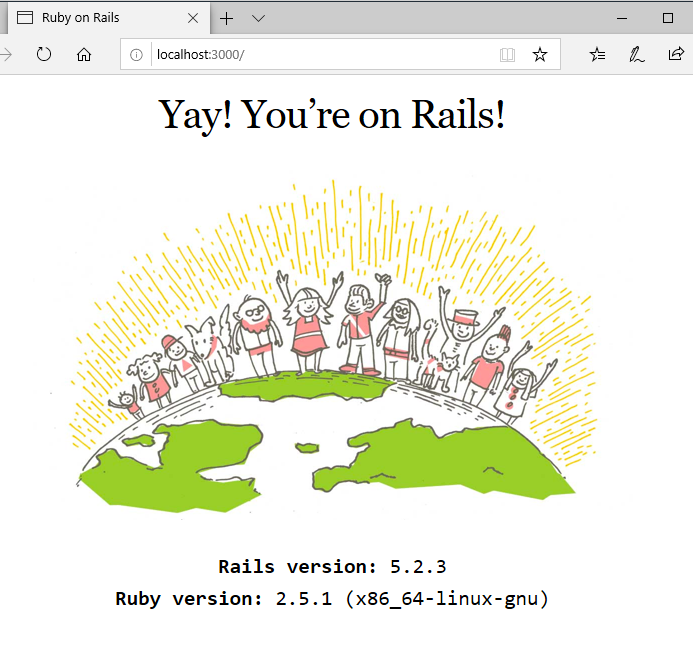This screenshot has height=651, width=693.
Task: Close the Ruby on Rails tab
Action: coord(193,18)
